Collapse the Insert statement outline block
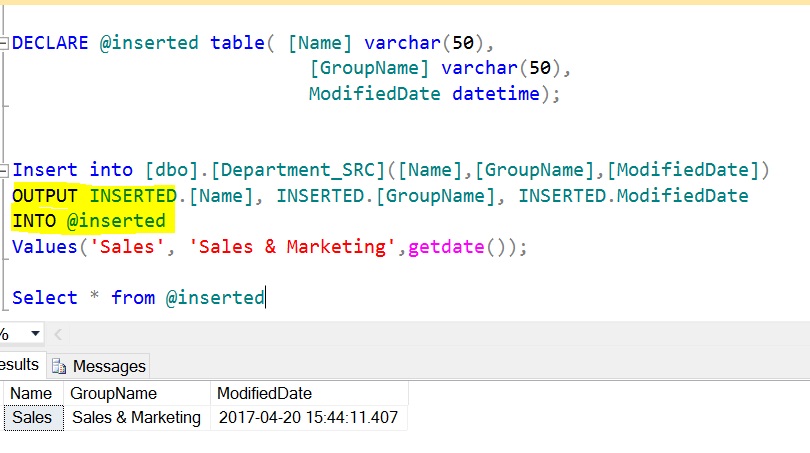The width and height of the screenshot is (810, 453). pyautogui.click(x=6, y=169)
